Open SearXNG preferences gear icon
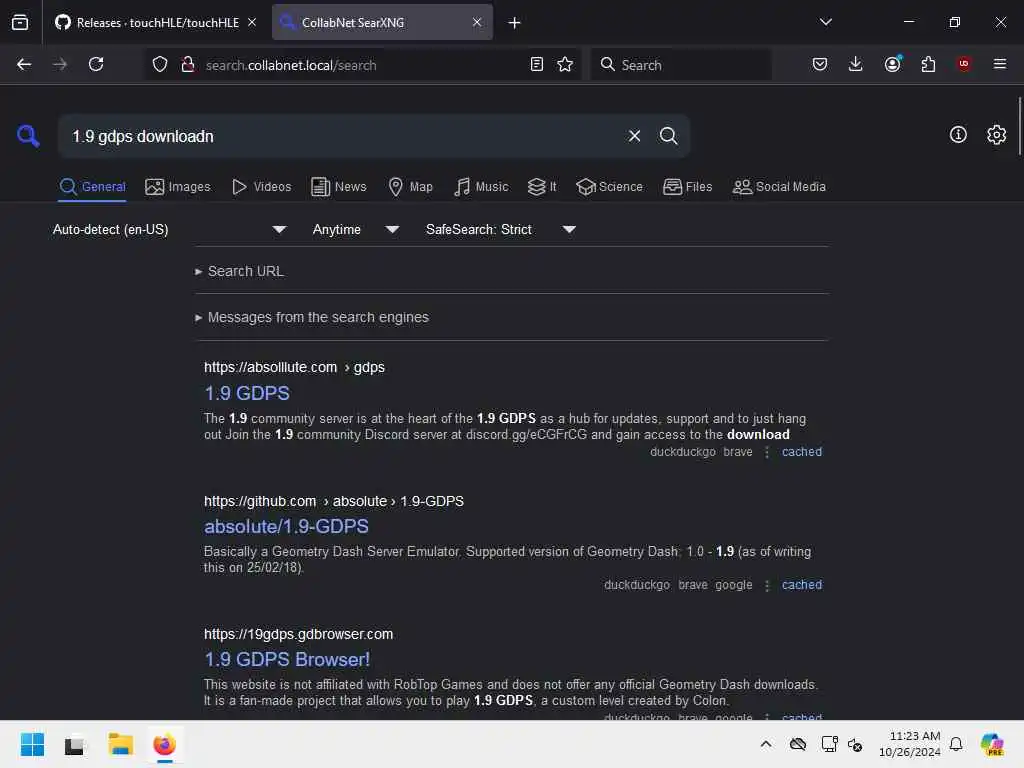Image resolution: width=1024 pixels, height=768 pixels. click(996, 135)
